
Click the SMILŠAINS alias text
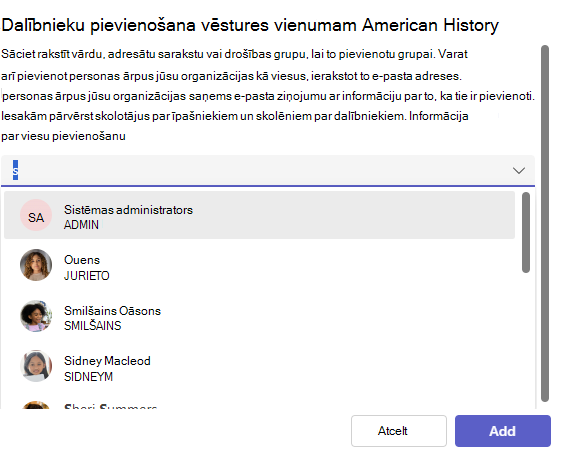coord(92,325)
